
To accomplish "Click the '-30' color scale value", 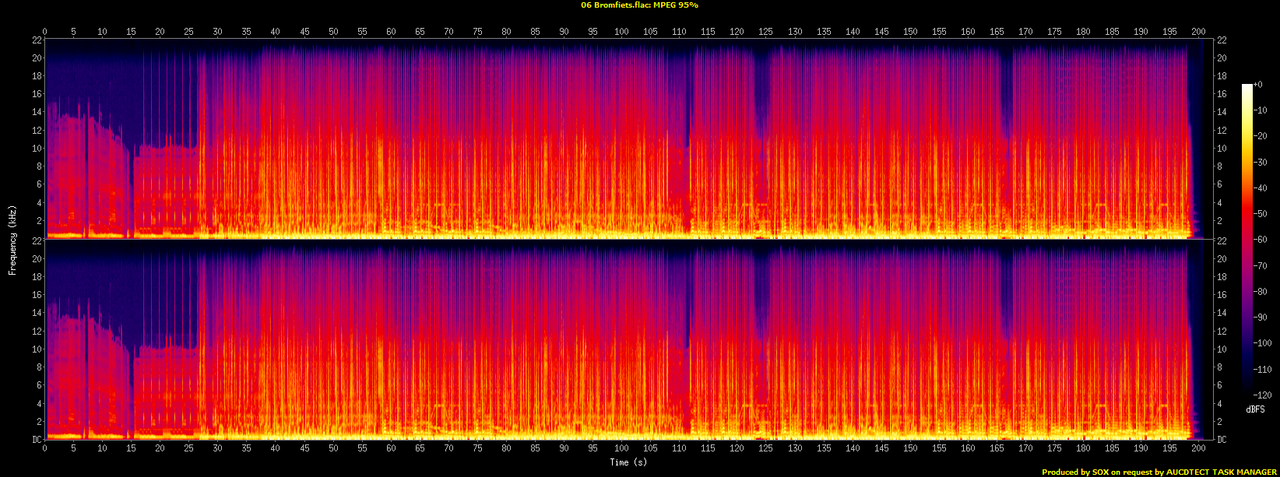I will (1262, 162).
